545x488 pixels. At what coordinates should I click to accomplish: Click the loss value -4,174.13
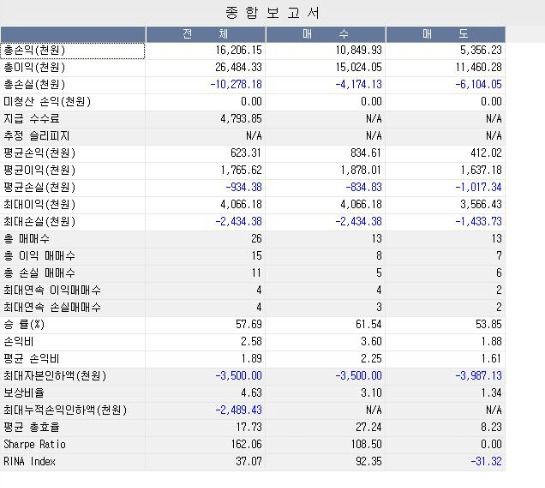358,84
